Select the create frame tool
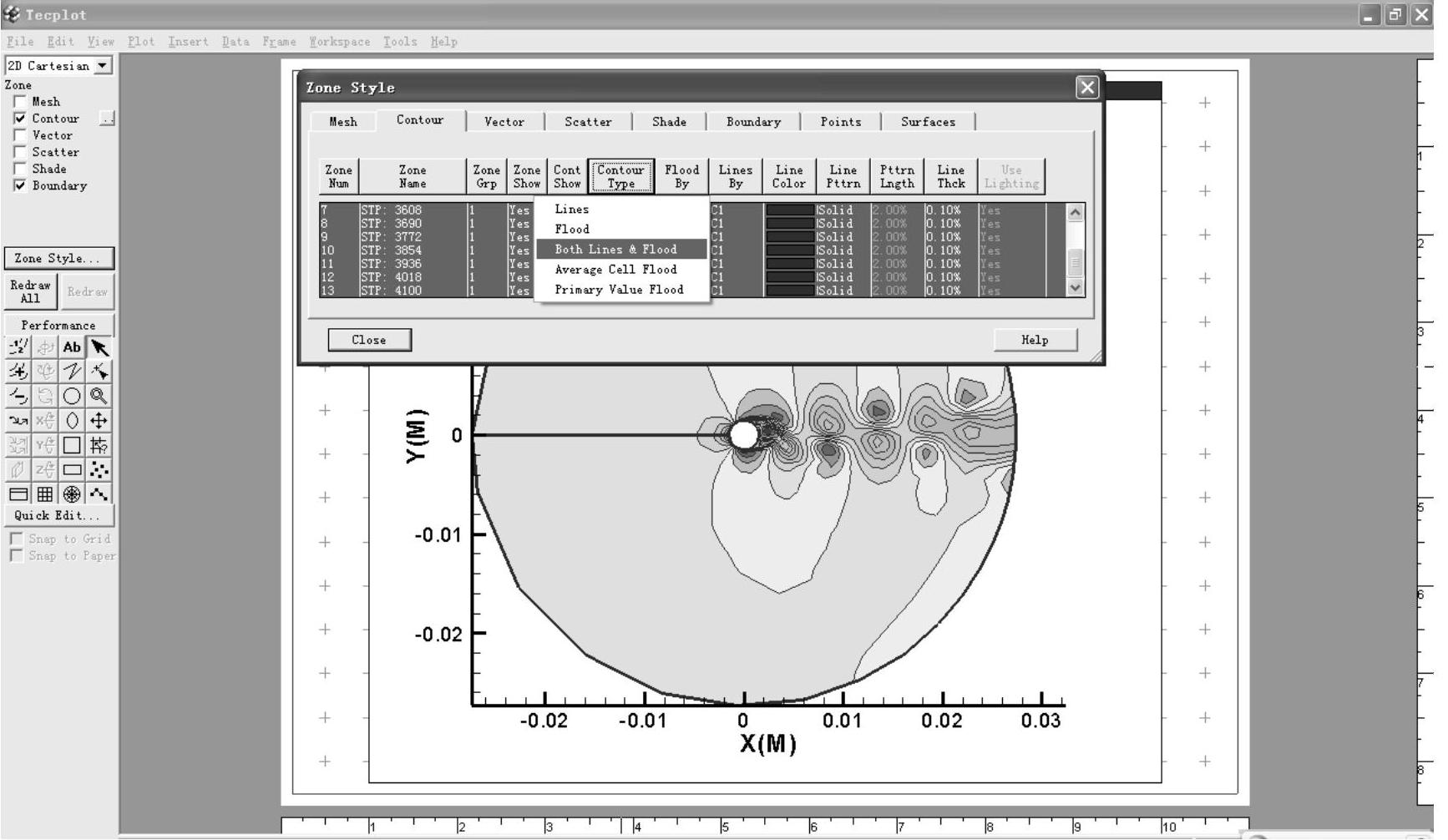The image size is (1448, 840). tap(18, 494)
